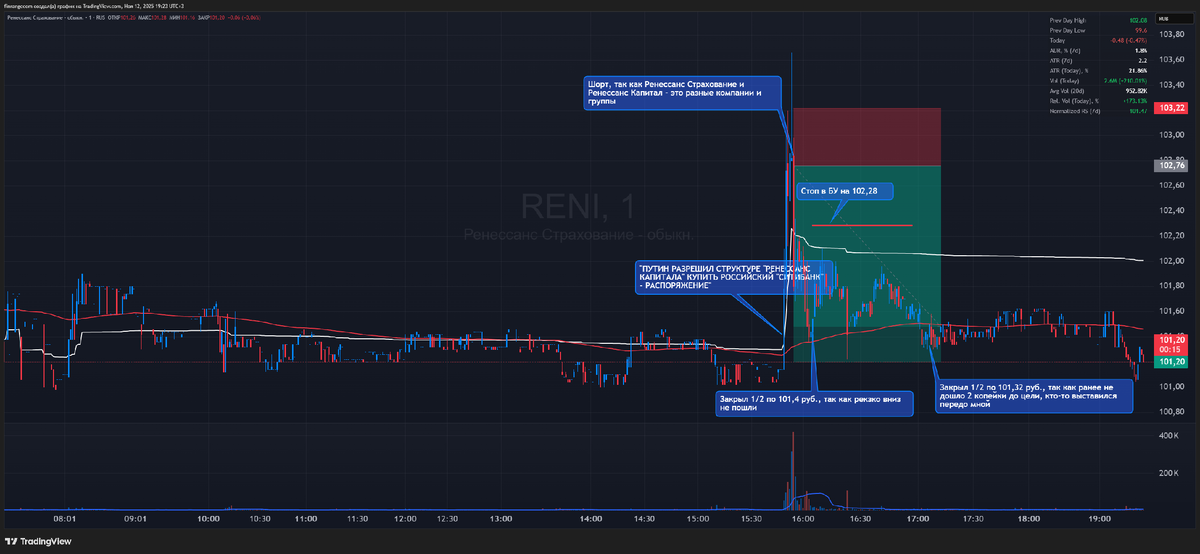Click the 'Vol (Today)' stats row
The width and height of the screenshot is (1200, 554).
(x=1098, y=81)
